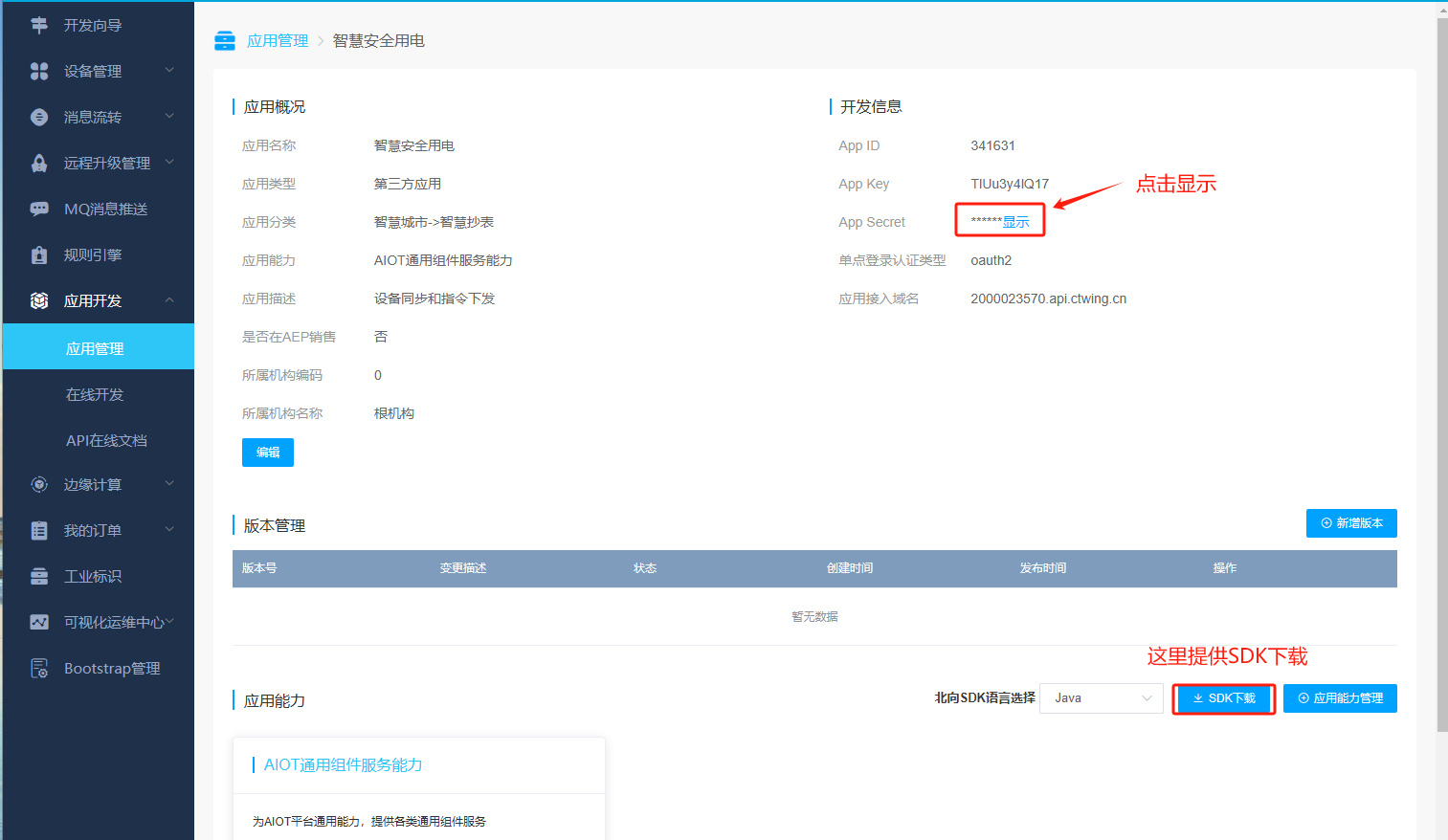Click the MQ消息推送 chat bubble icon
The image size is (1448, 840).
tap(39, 210)
